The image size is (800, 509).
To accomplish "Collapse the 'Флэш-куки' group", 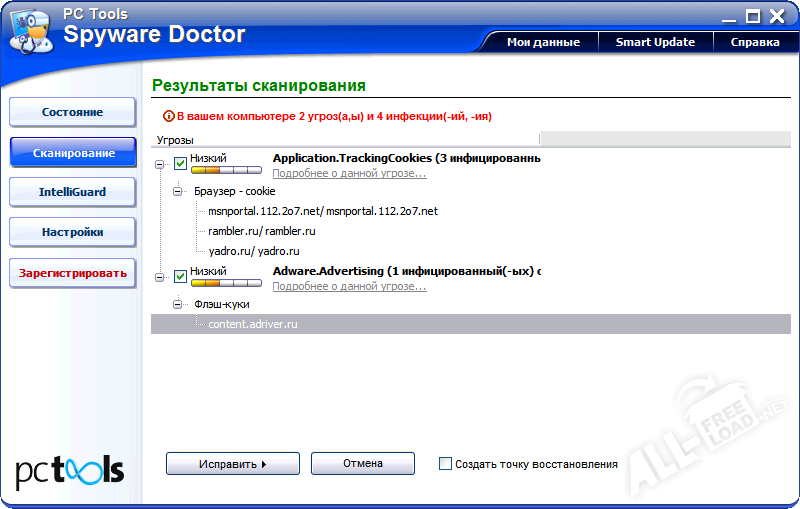I will click(179, 304).
